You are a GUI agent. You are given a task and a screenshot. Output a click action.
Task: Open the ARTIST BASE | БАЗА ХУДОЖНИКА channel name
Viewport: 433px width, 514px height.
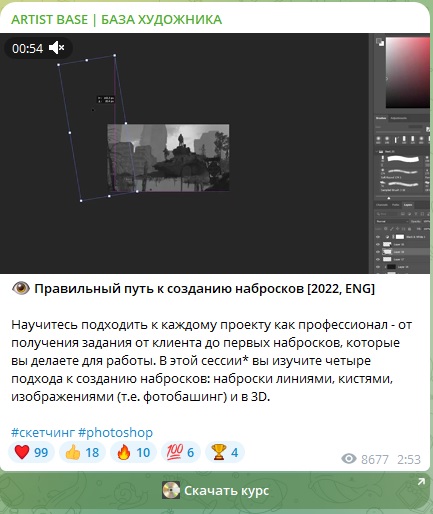pos(116,20)
